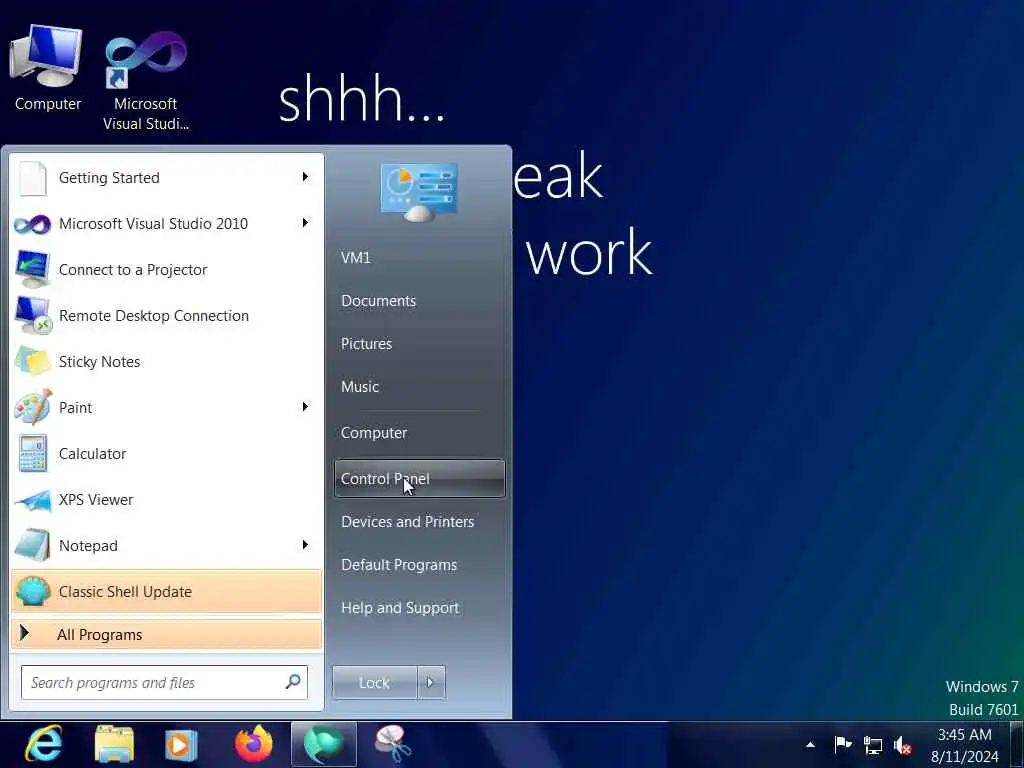Click the network tray icon
The image size is (1024, 768).
pos(872,744)
